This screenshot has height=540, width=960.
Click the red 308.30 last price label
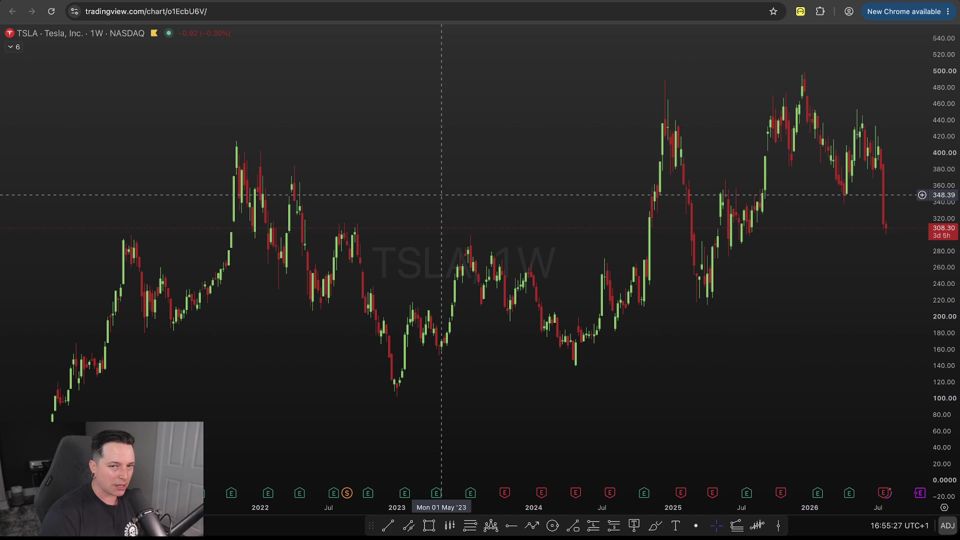[943, 231]
